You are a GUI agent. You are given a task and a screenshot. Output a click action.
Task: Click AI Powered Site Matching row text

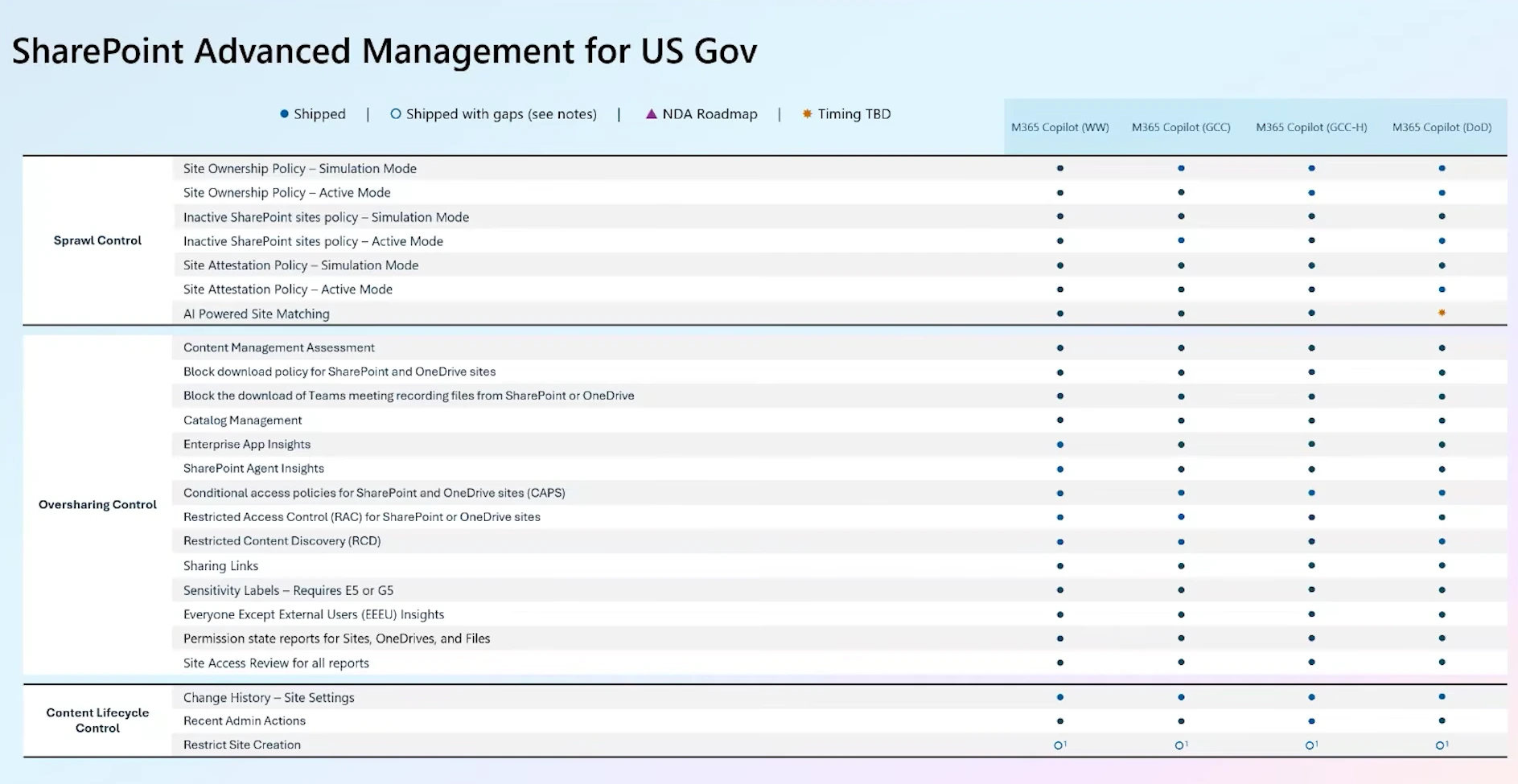257,314
